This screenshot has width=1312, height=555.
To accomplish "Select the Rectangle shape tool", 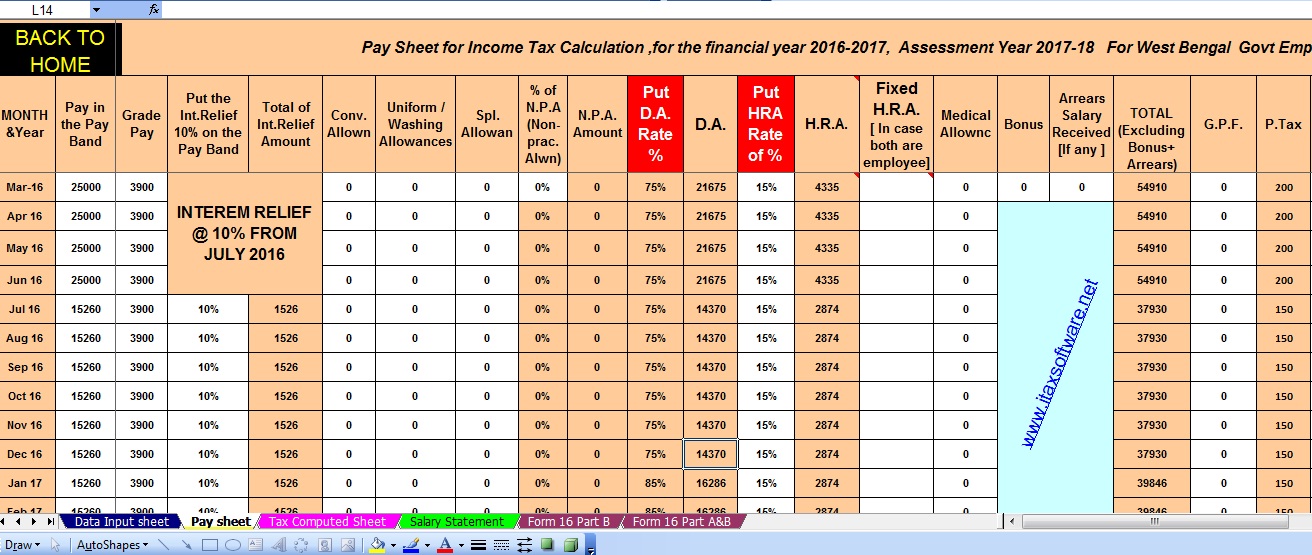I will click(210, 545).
